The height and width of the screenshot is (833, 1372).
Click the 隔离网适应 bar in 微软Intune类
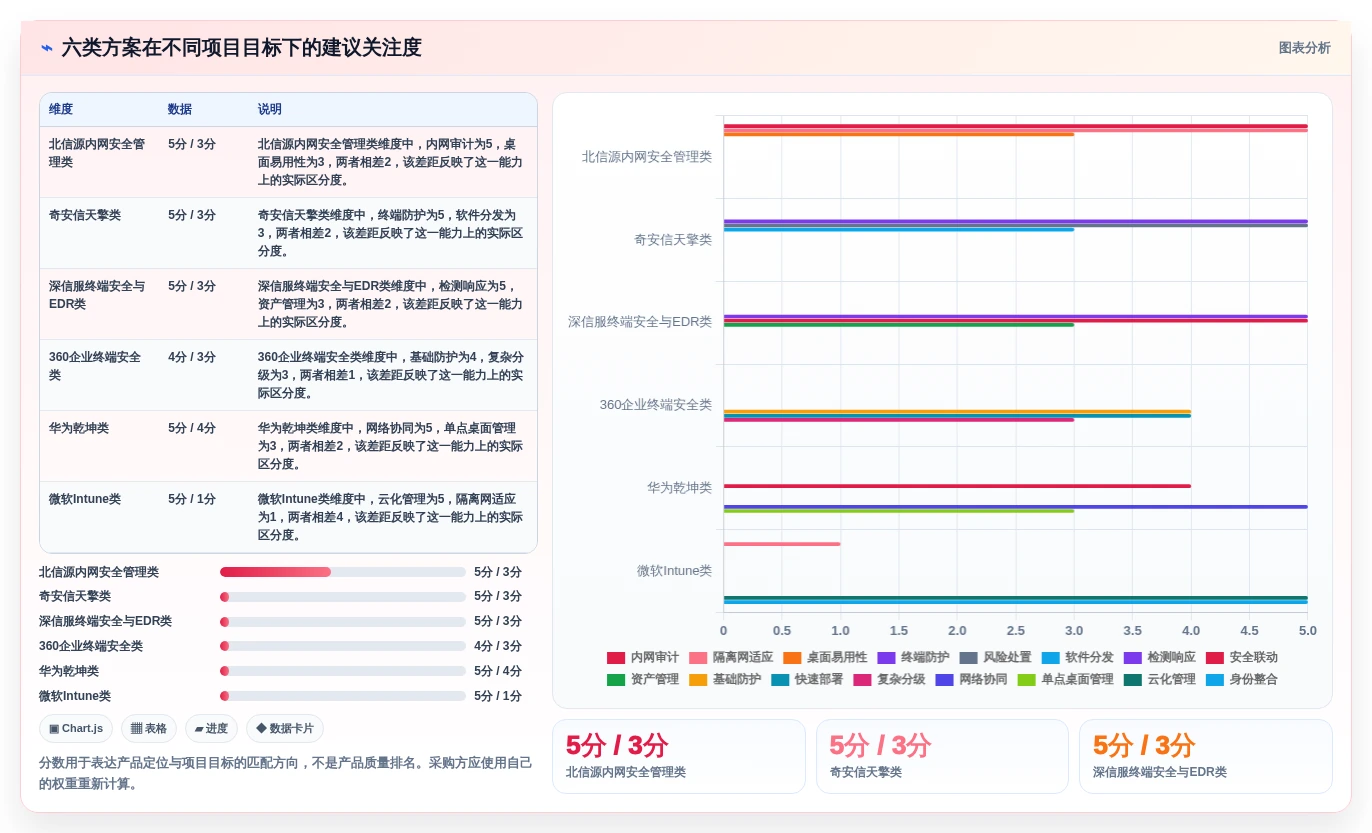coord(782,544)
